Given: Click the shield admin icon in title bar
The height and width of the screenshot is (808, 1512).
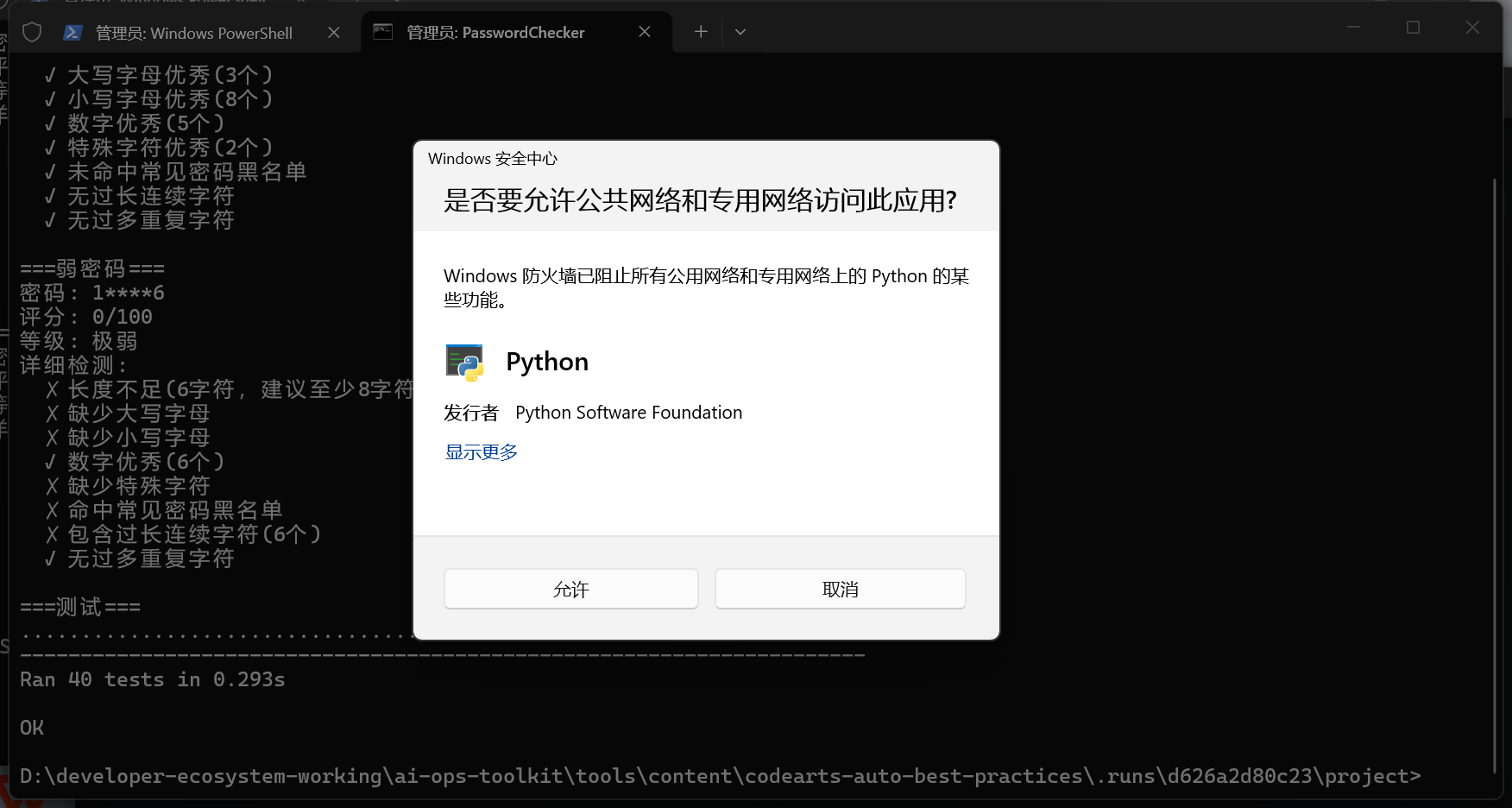Looking at the screenshot, I should pos(32,33).
